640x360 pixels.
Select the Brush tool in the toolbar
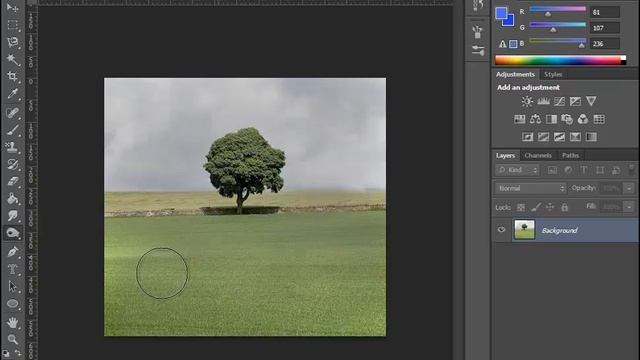coord(12,130)
